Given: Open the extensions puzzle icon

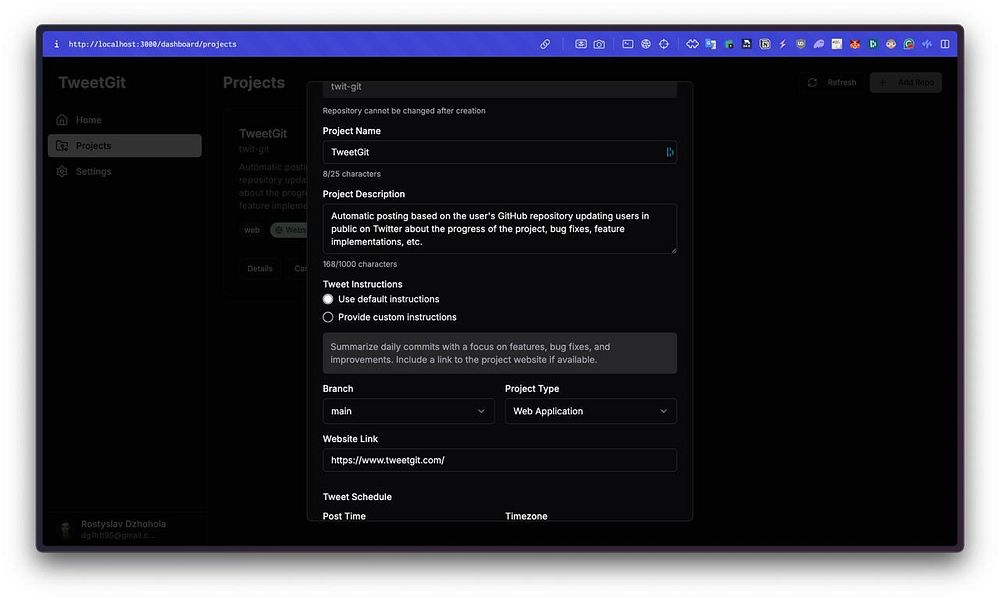Looking at the screenshot, I should 692,44.
